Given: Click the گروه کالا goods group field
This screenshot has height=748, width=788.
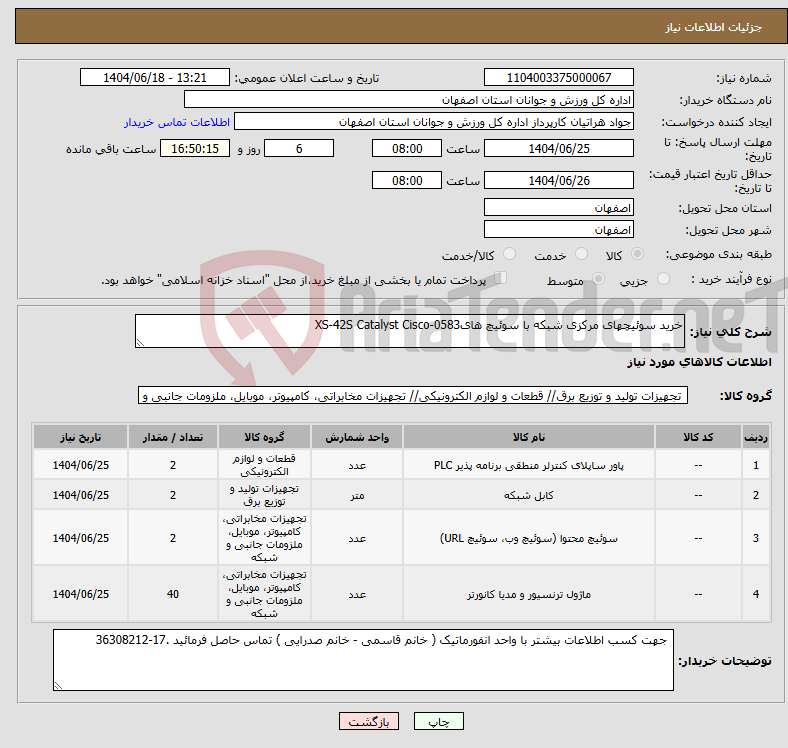Looking at the screenshot, I should point(413,396).
